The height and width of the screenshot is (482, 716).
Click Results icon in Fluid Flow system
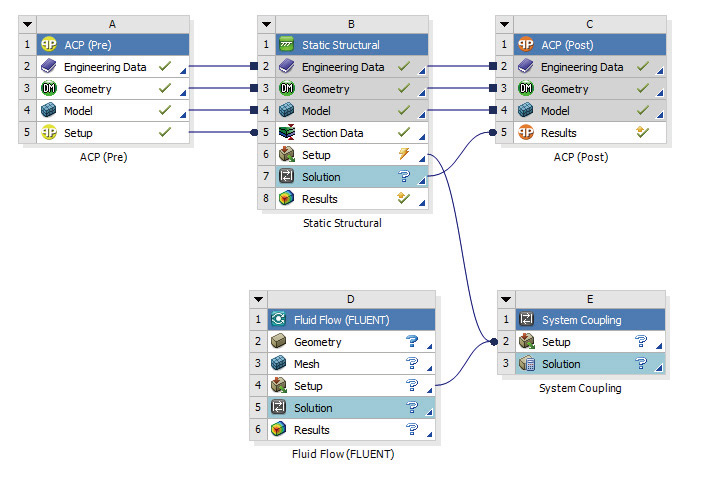pyautogui.click(x=279, y=429)
